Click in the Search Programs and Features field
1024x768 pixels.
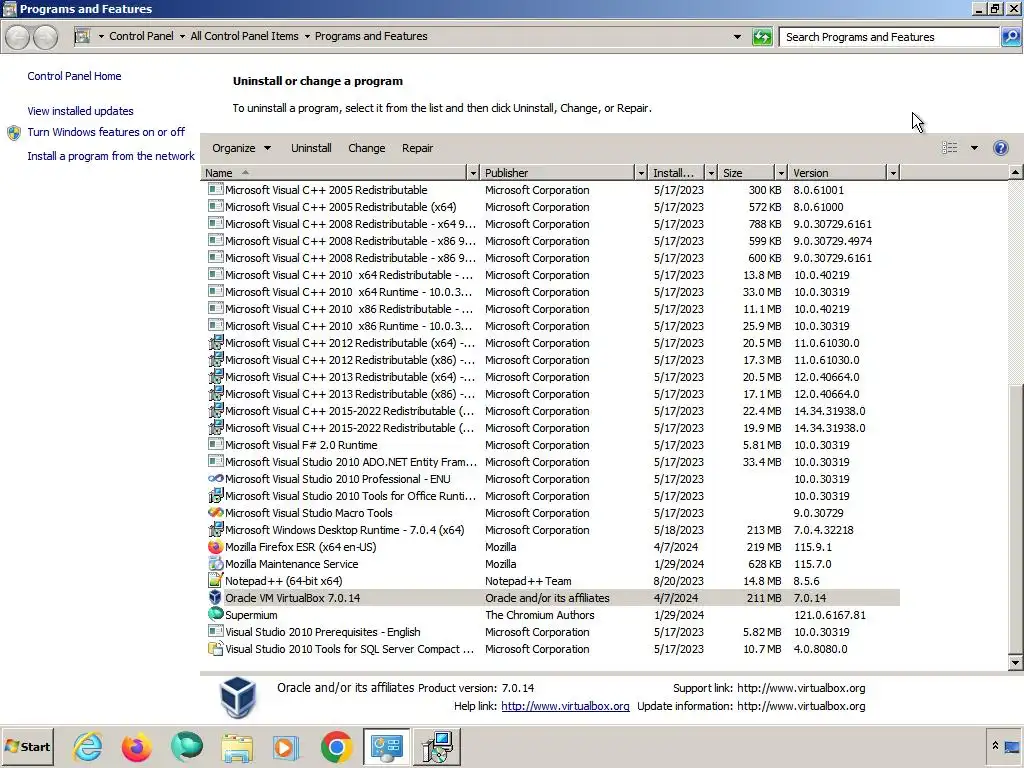[889, 37]
